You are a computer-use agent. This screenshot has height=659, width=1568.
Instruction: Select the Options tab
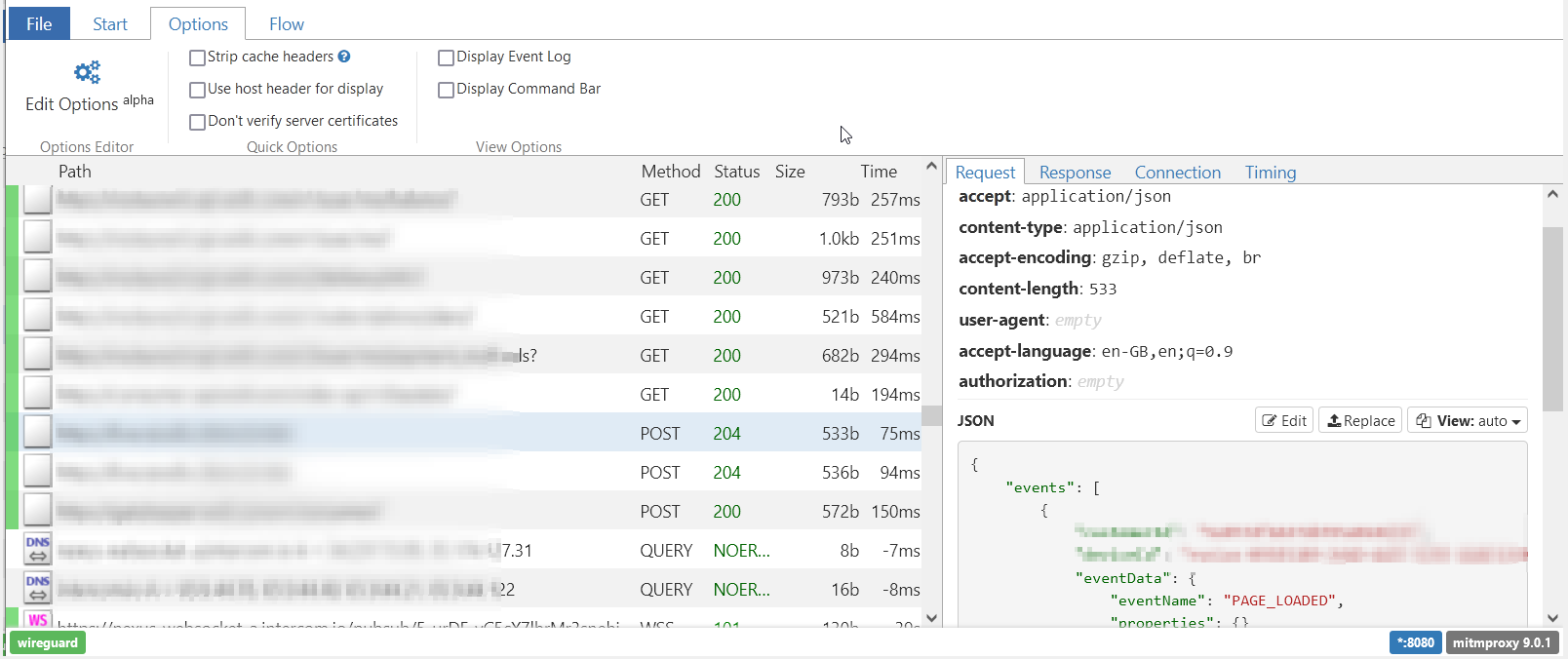click(x=198, y=23)
